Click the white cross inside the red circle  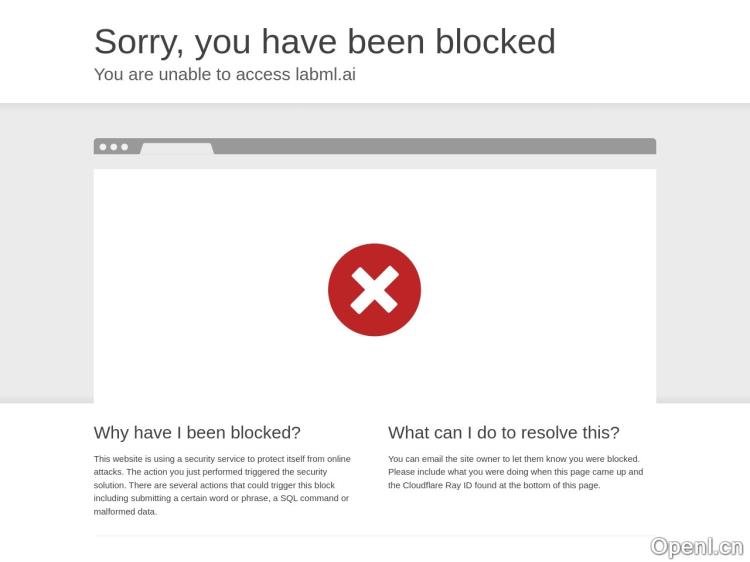(375, 290)
